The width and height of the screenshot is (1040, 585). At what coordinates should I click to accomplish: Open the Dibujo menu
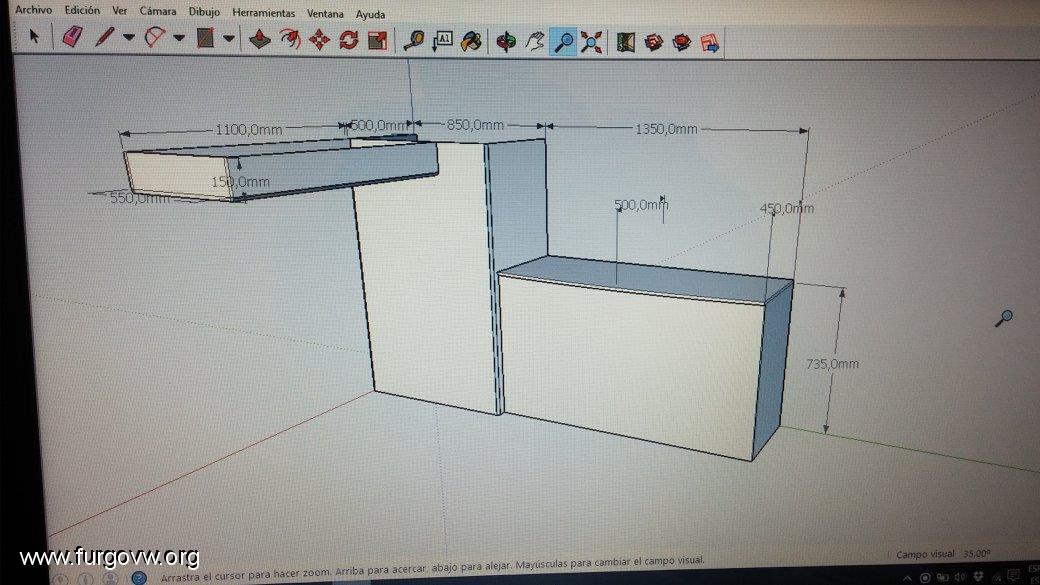(x=204, y=12)
